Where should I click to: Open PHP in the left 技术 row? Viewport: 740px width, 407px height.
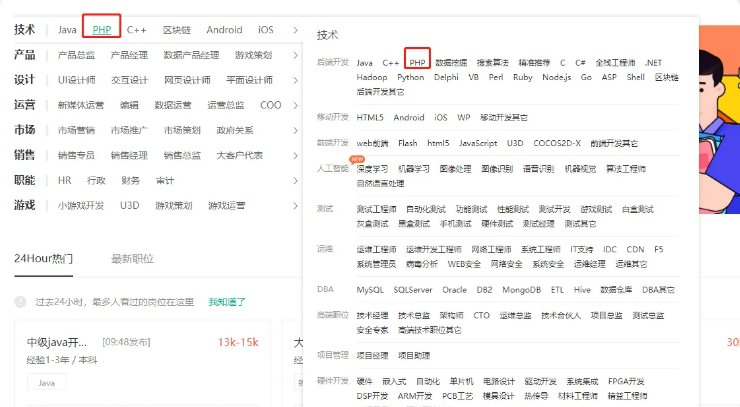(102, 30)
